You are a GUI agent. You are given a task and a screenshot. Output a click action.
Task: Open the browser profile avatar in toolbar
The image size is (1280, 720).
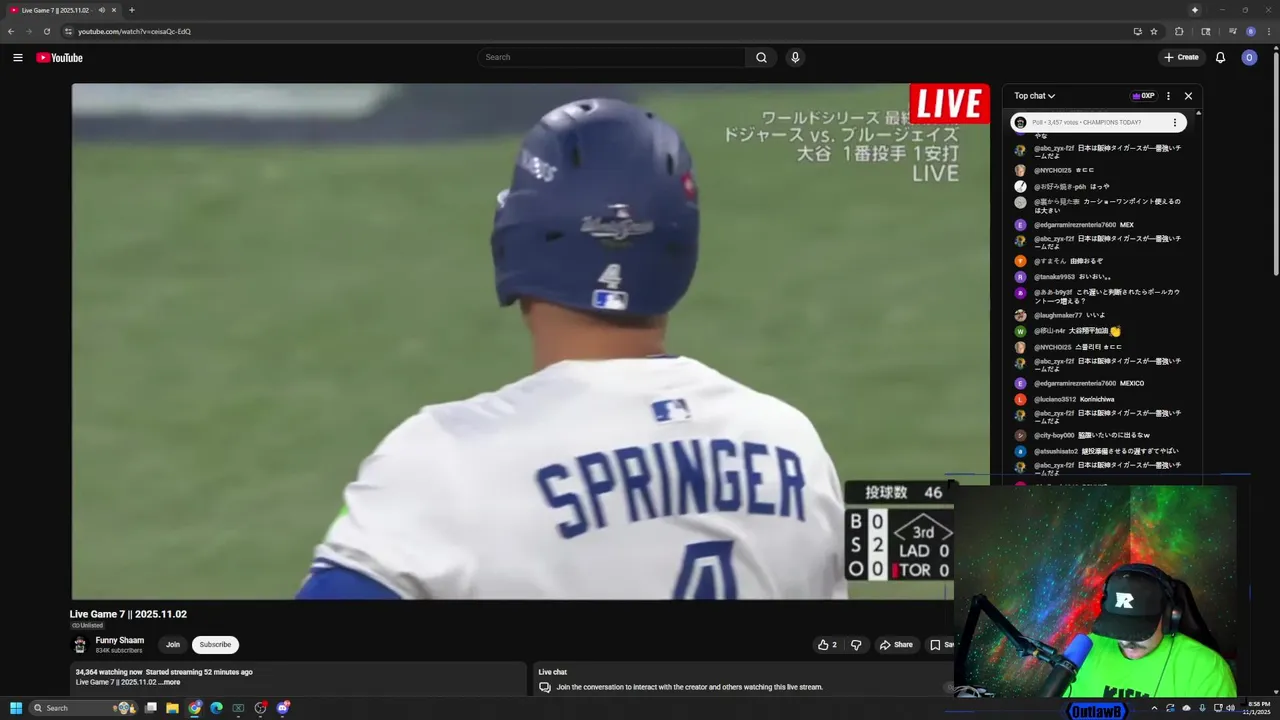tap(1250, 31)
